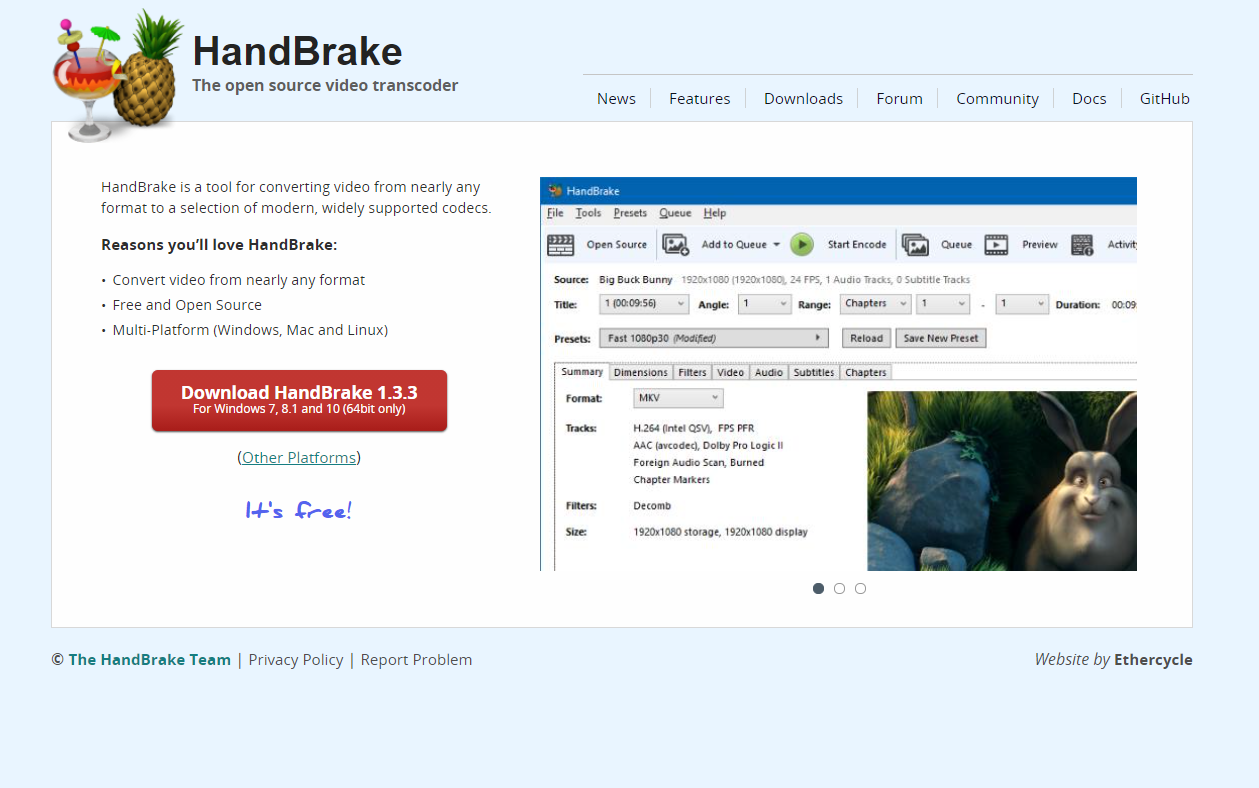Click the Reload preset button

click(x=866, y=338)
